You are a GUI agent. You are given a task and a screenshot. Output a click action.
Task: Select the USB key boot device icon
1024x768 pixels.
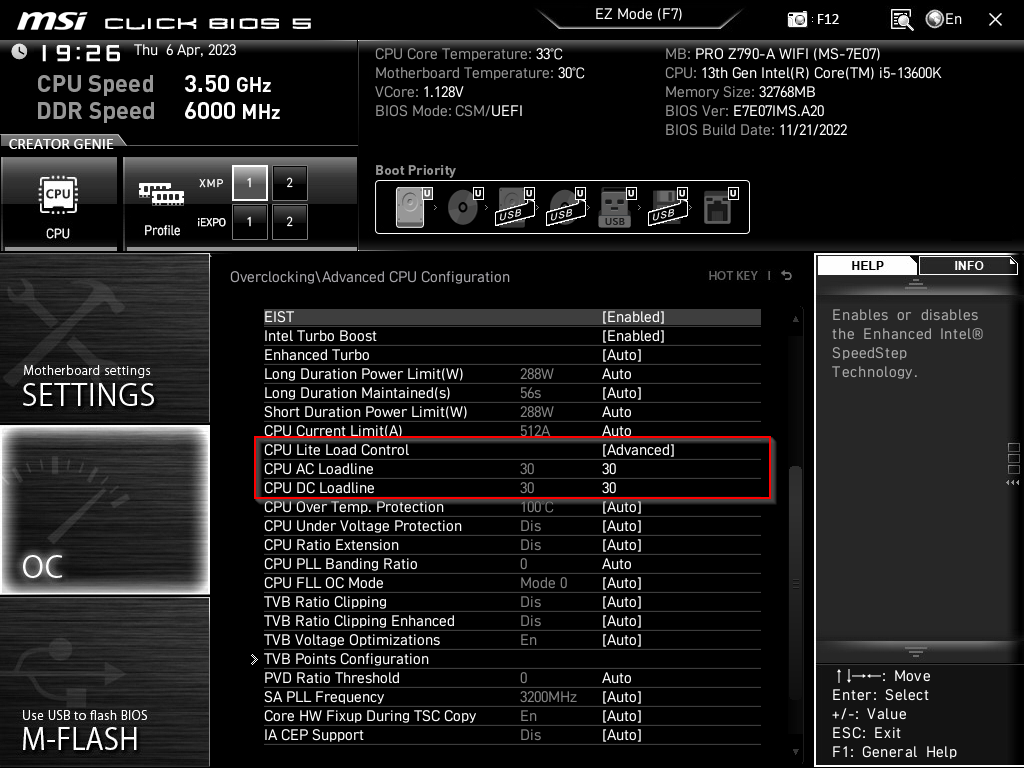pos(616,207)
